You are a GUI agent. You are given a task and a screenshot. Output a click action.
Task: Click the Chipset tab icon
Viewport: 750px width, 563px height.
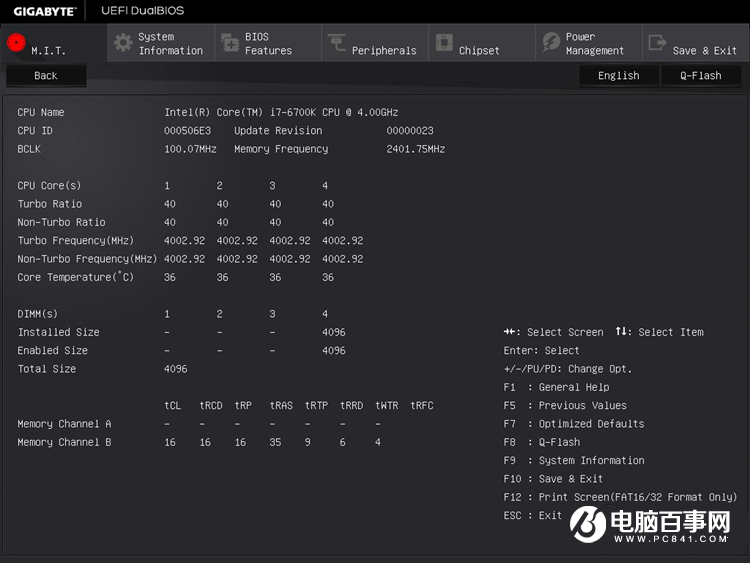(443, 43)
